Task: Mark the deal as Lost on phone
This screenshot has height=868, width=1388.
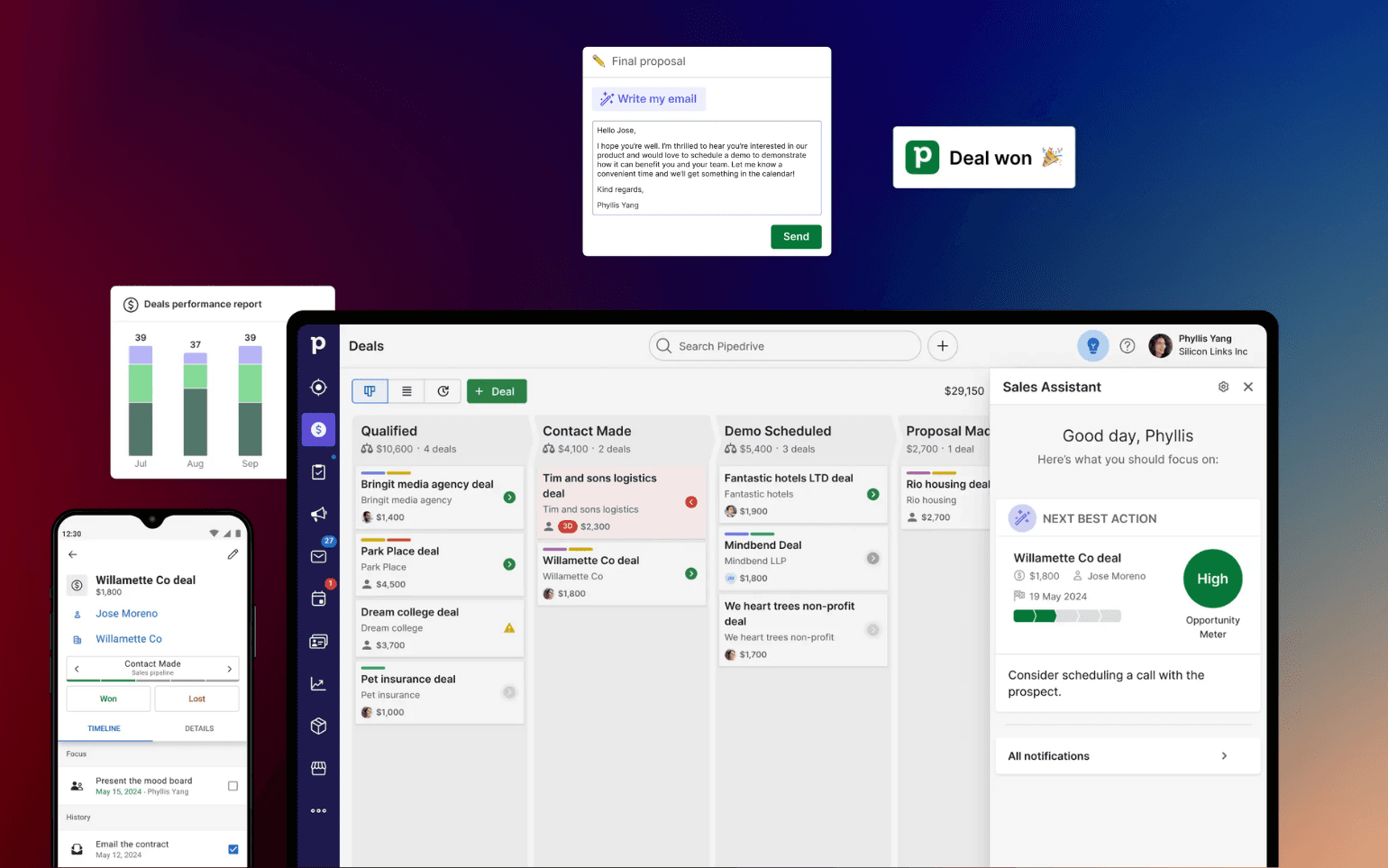Action: (x=196, y=699)
